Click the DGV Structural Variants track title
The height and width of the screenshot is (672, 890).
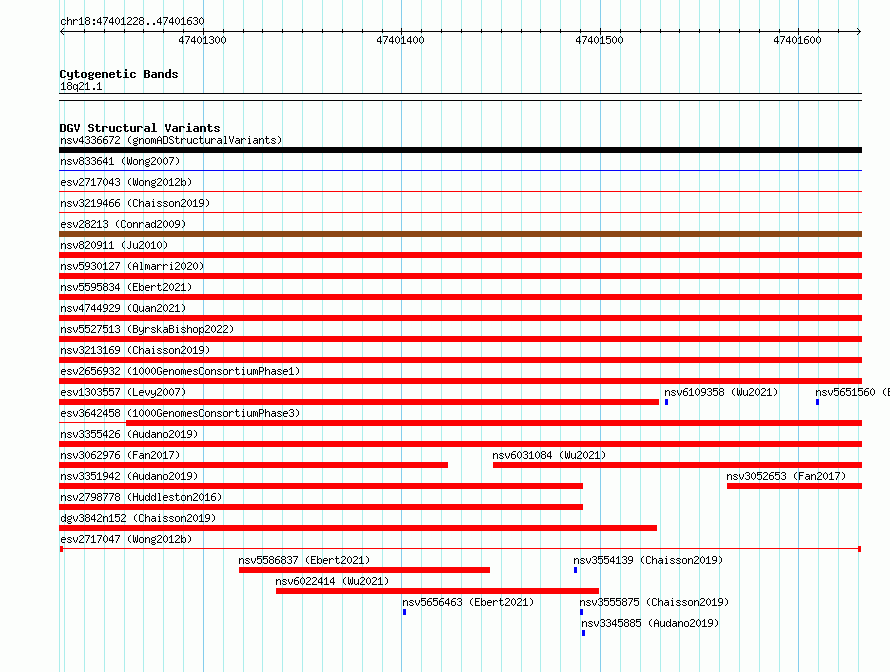(140, 128)
